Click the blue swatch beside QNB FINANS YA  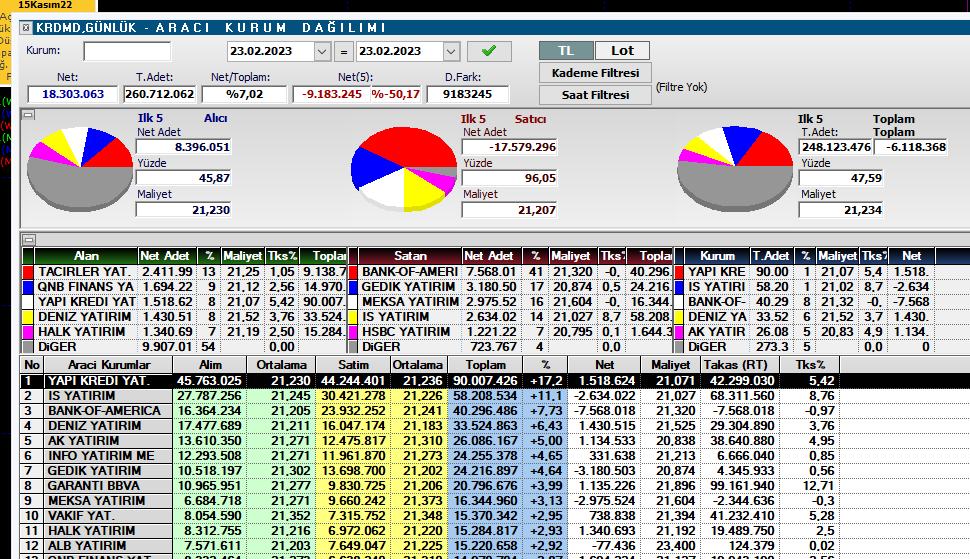point(28,287)
